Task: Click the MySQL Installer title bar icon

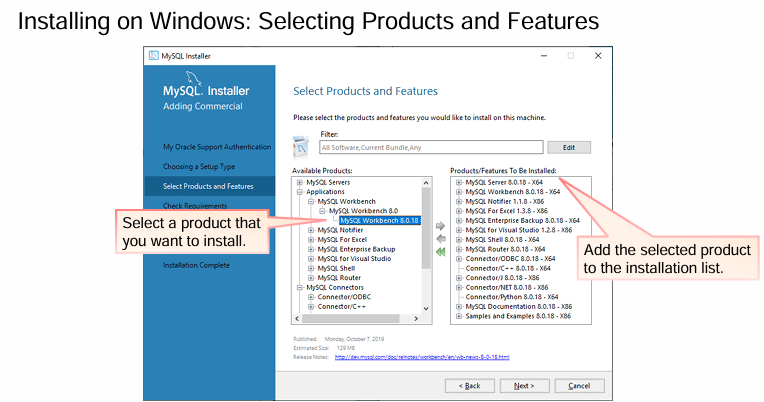Action: point(153,55)
